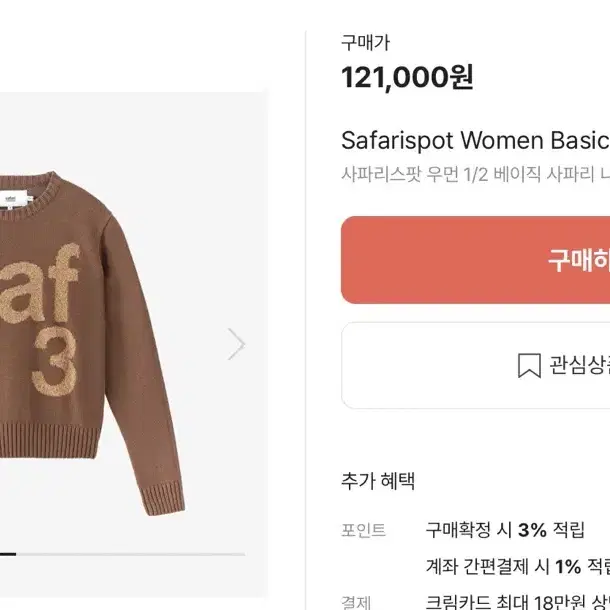
Task: Click the 추가 혜택 section heading
Action: tap(378, 481)
